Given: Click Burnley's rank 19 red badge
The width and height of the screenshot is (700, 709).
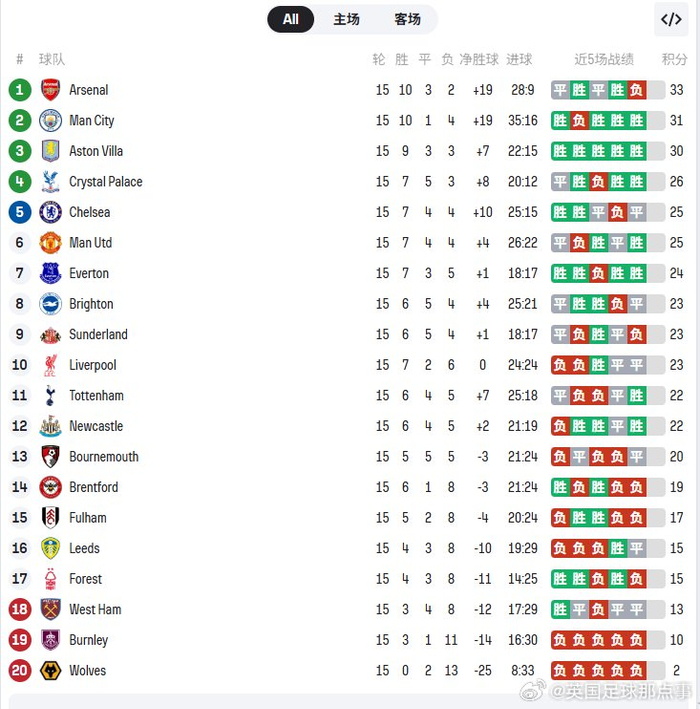Looking at the screenshot, I should click(20, 640).
